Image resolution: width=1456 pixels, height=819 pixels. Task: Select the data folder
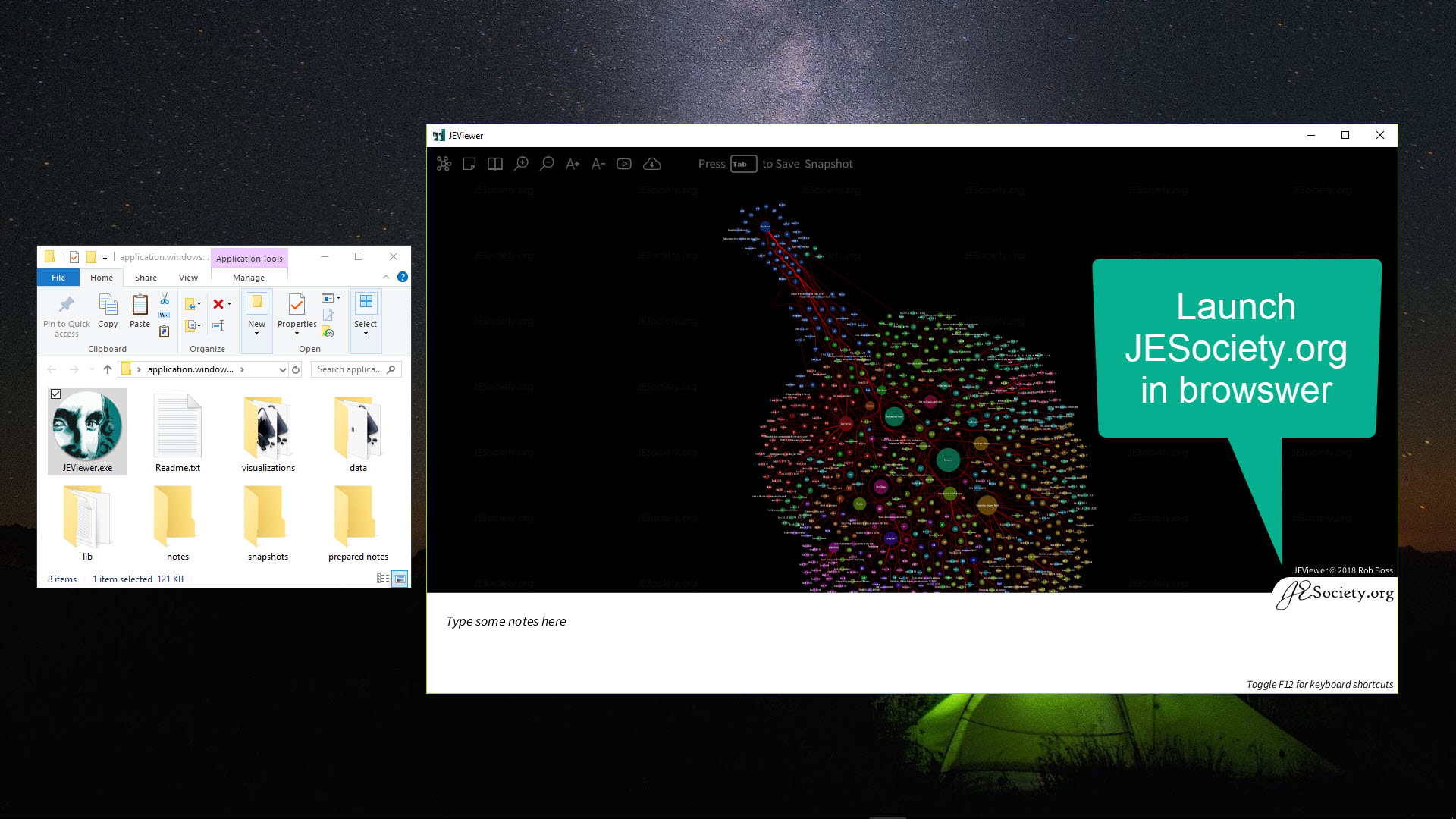358,432
